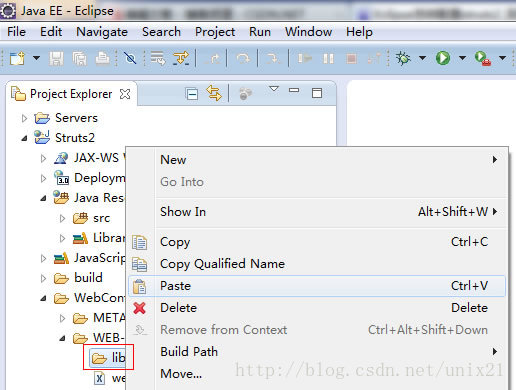Viewport: 516px width, 390px height.
Task: Open Build Path submenu
Action: pyautogui.click(x=318, y=352)
